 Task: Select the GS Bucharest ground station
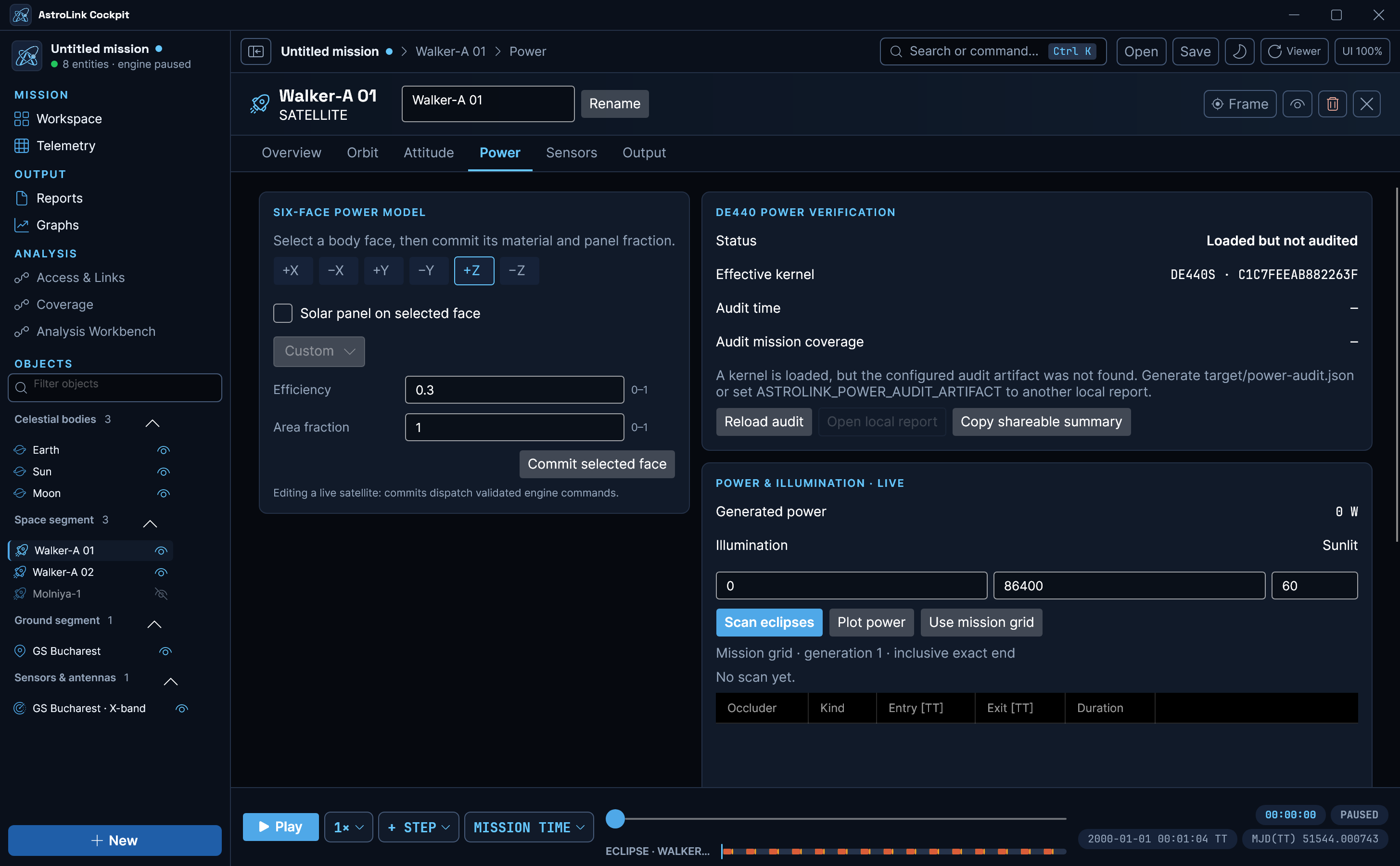(x=66, y=651)
